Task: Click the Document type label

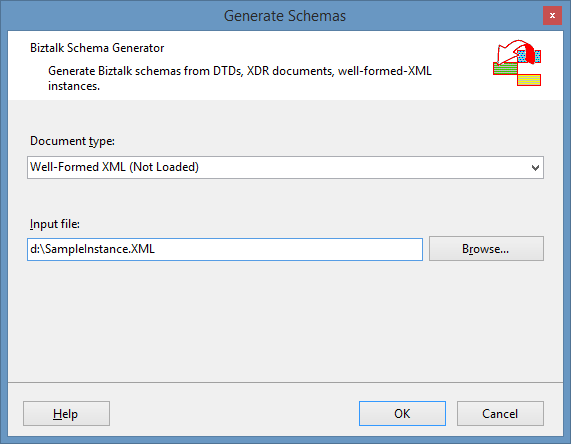Action: pos(72,141)
